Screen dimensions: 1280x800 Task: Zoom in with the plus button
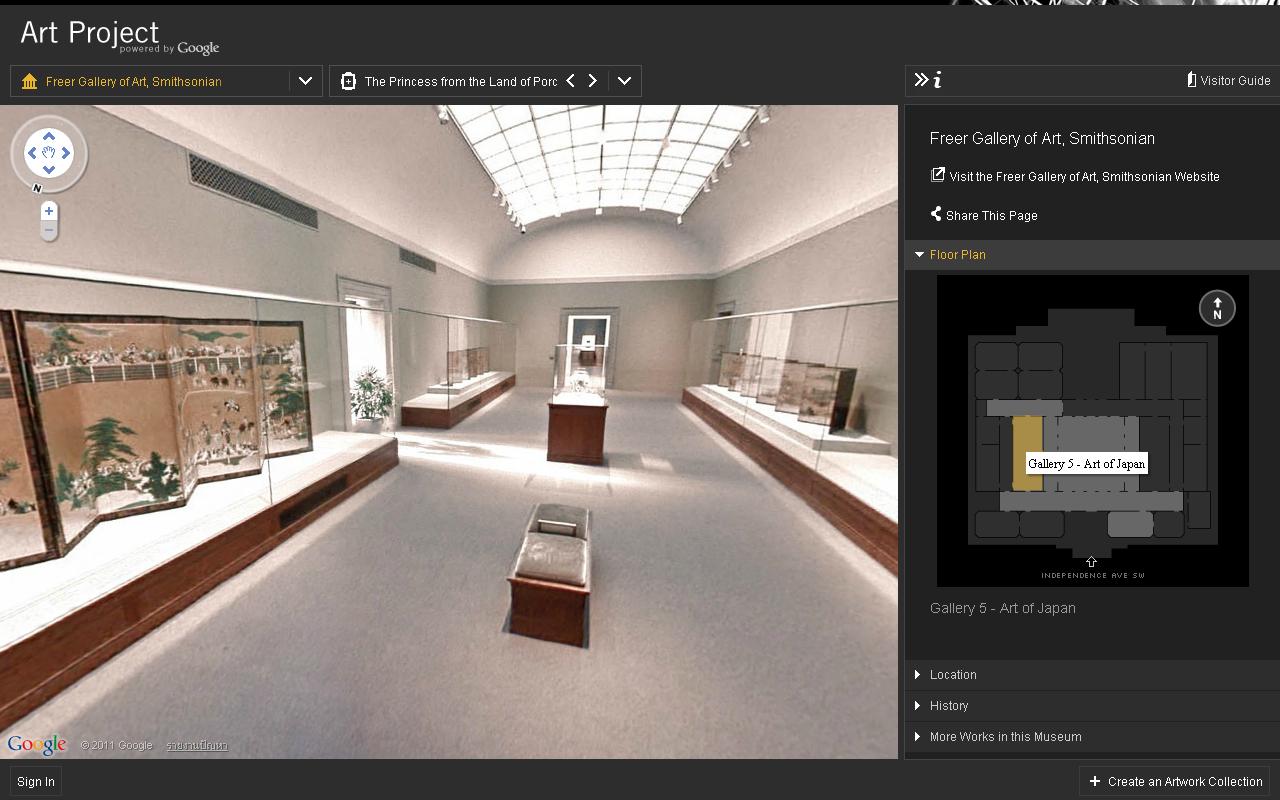(49, 211)
